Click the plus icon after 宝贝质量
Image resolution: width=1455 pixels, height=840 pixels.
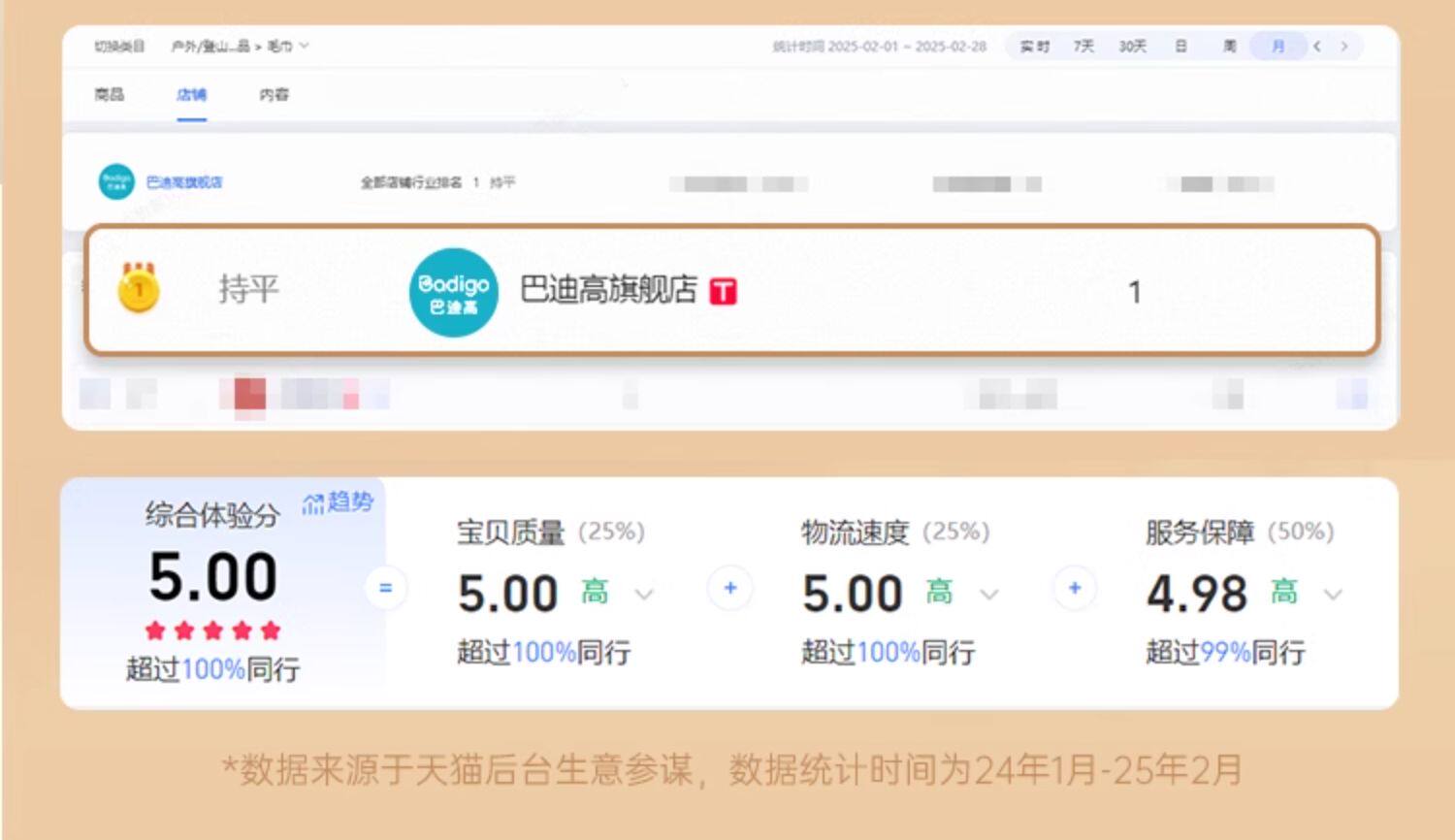tap(730, 588)
